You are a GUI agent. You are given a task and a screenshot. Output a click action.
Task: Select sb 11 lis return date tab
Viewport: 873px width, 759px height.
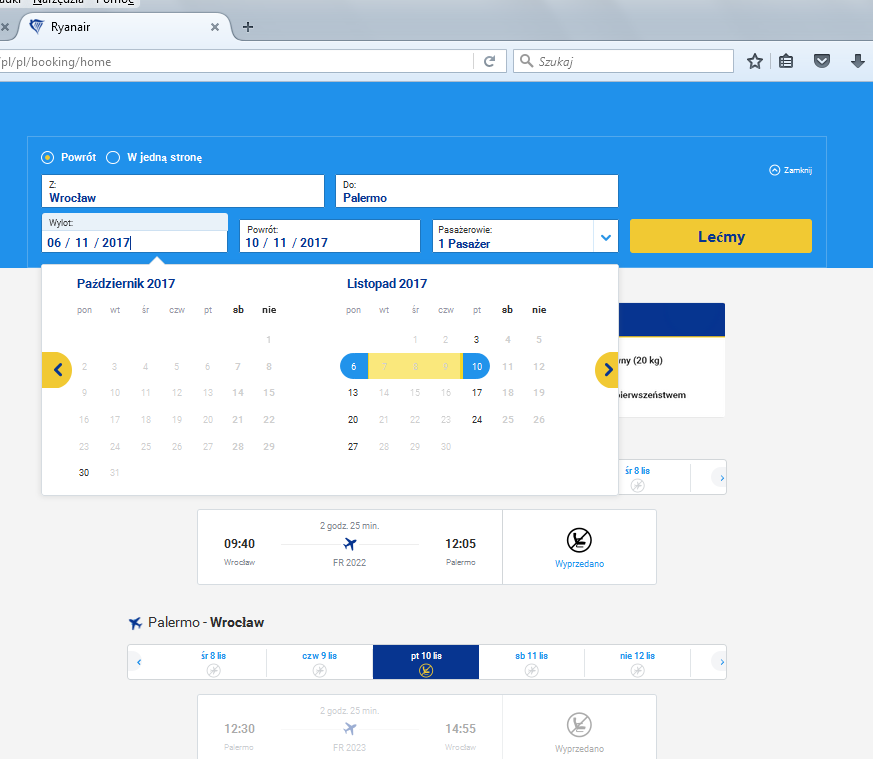point(532,662)
